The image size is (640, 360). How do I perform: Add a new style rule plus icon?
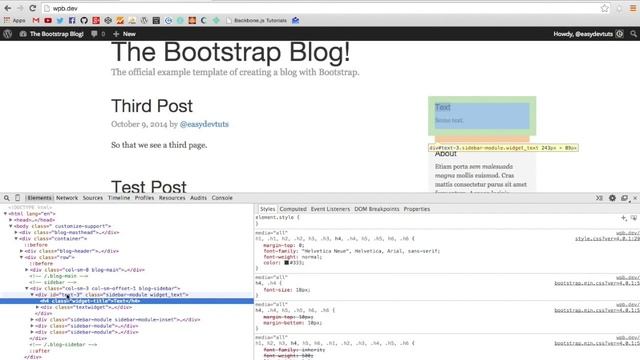tap(624, 218)
